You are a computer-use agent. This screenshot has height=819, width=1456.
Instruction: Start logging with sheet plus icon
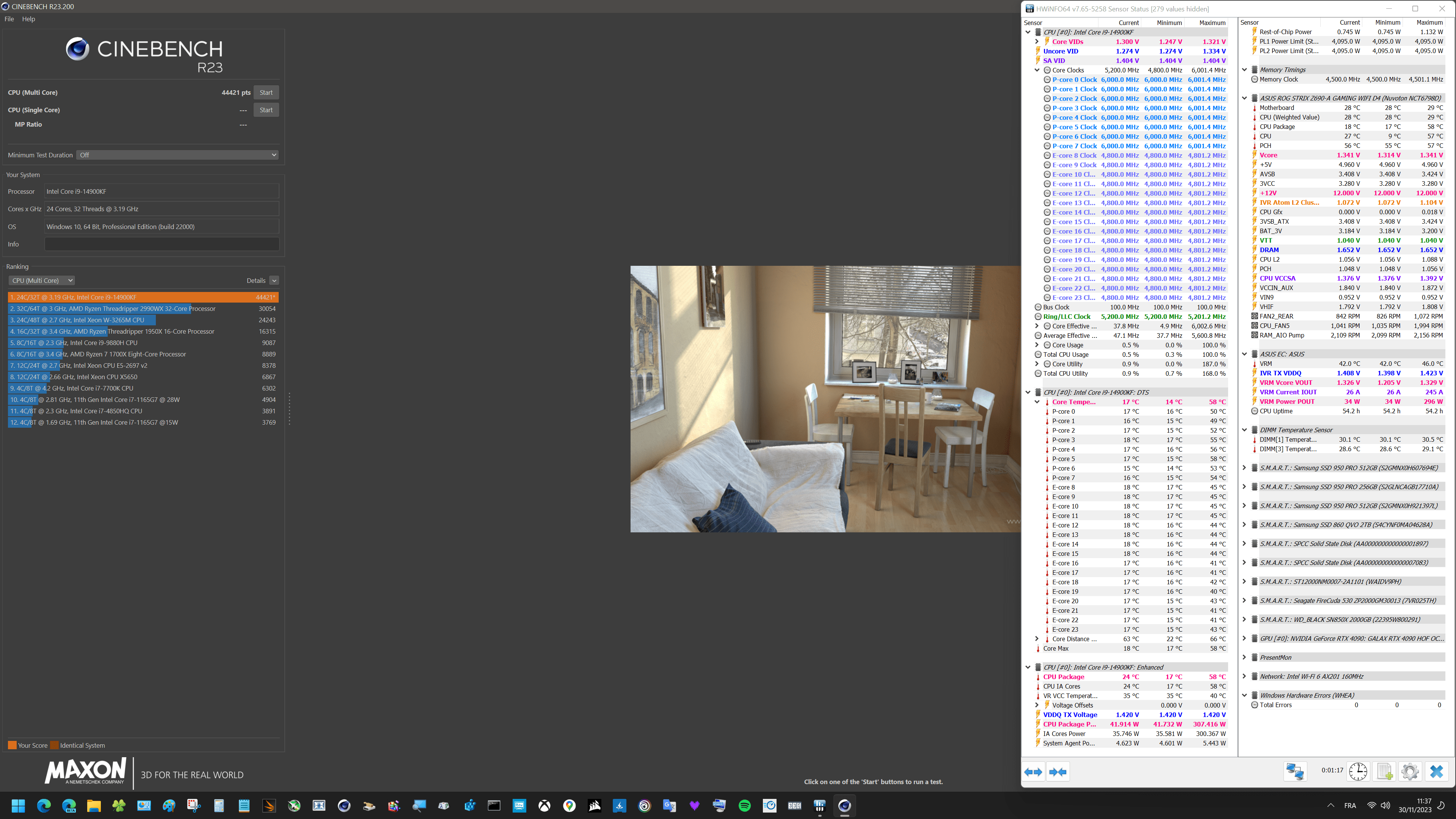(x=1385, y=772)
